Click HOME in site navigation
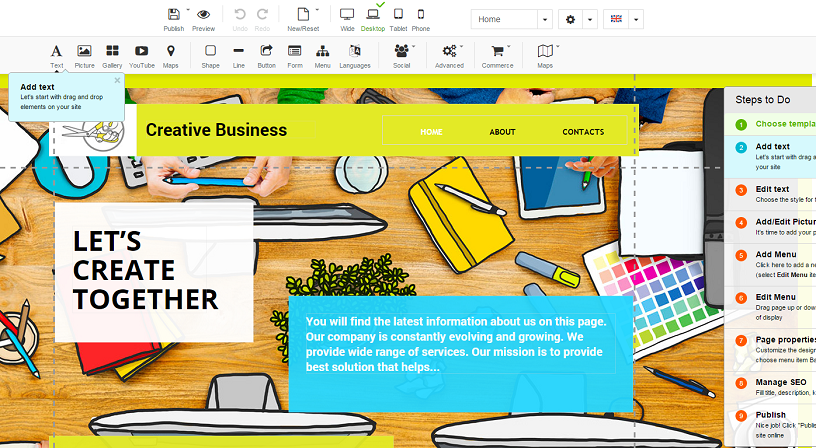 [x=431, y=132]
